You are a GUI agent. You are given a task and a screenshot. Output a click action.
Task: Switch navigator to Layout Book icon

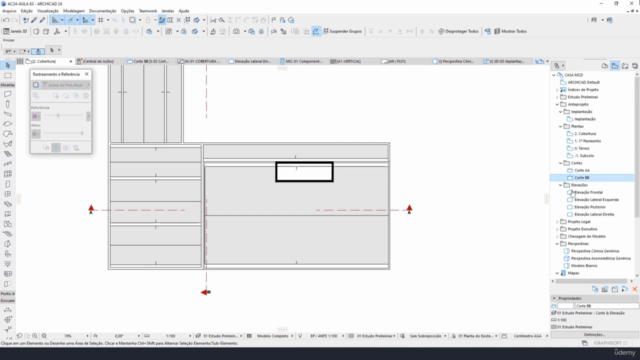tap(625, 66)
